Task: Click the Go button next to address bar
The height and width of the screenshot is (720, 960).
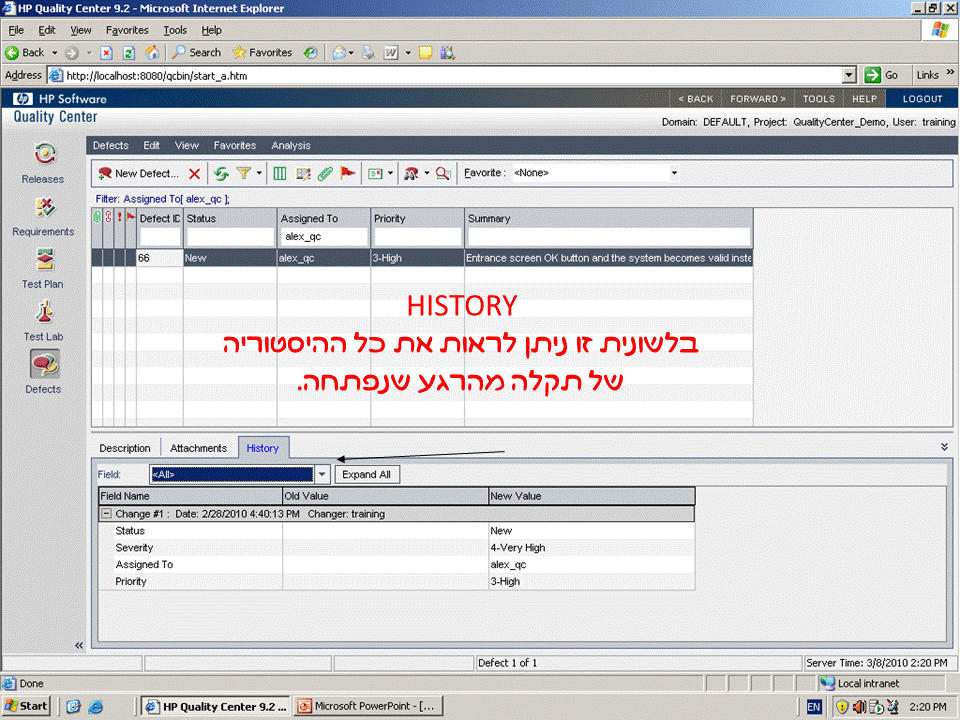Action: [882, 75]
